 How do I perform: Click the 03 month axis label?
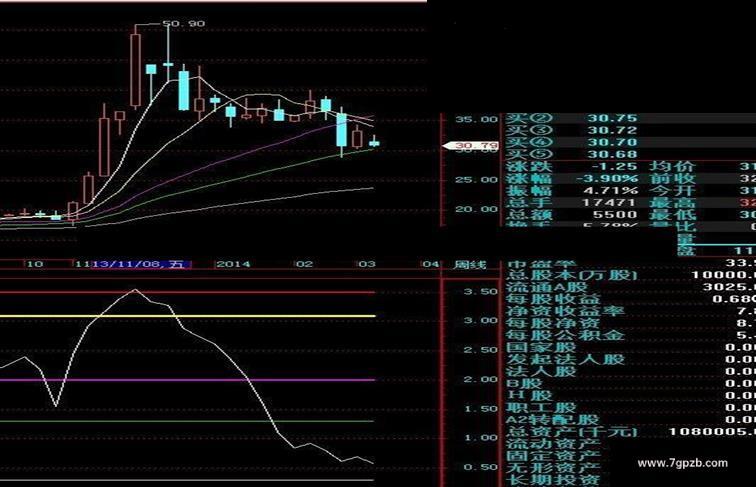point(366,264)
